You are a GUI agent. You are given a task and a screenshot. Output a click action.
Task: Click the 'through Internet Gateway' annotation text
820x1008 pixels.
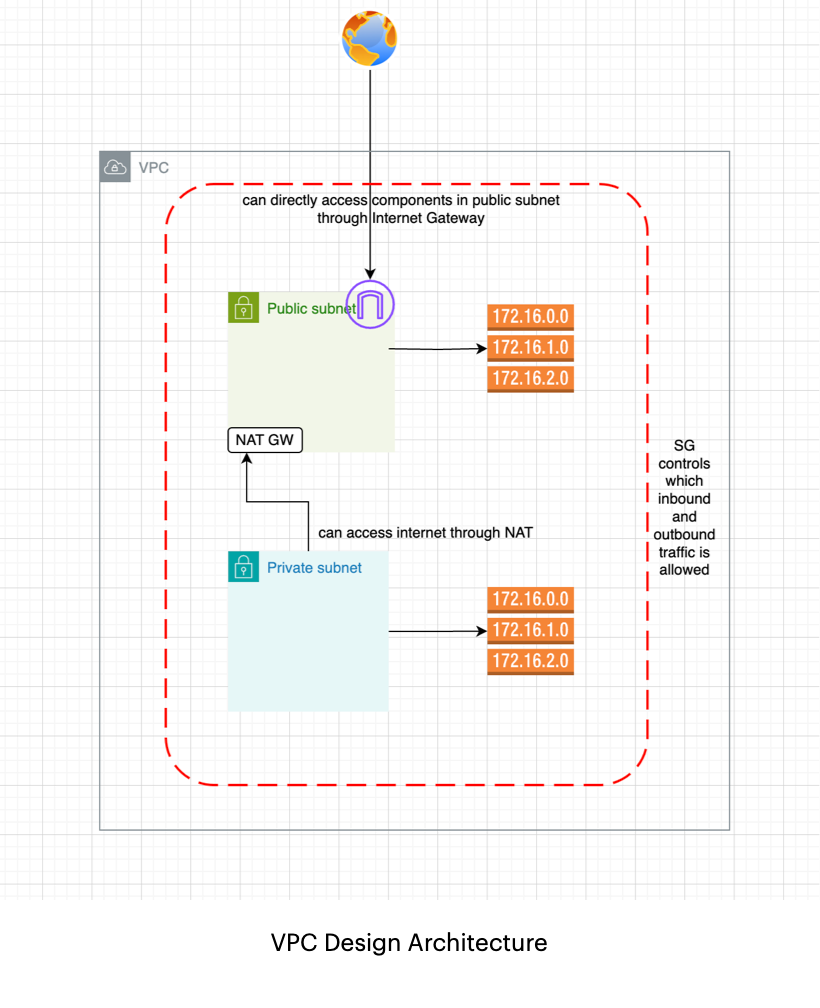(400, 218)
